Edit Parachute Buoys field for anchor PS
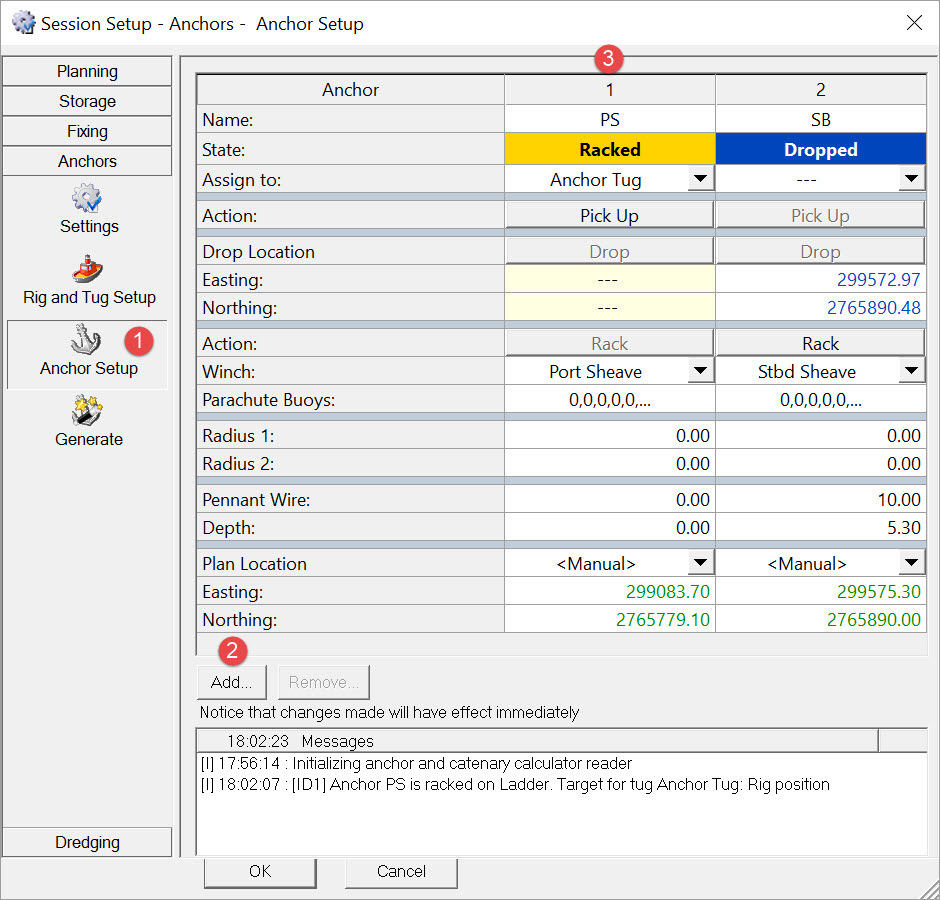Image resolution: width=940 pixels, height=900 pixels. pos(609,400)
